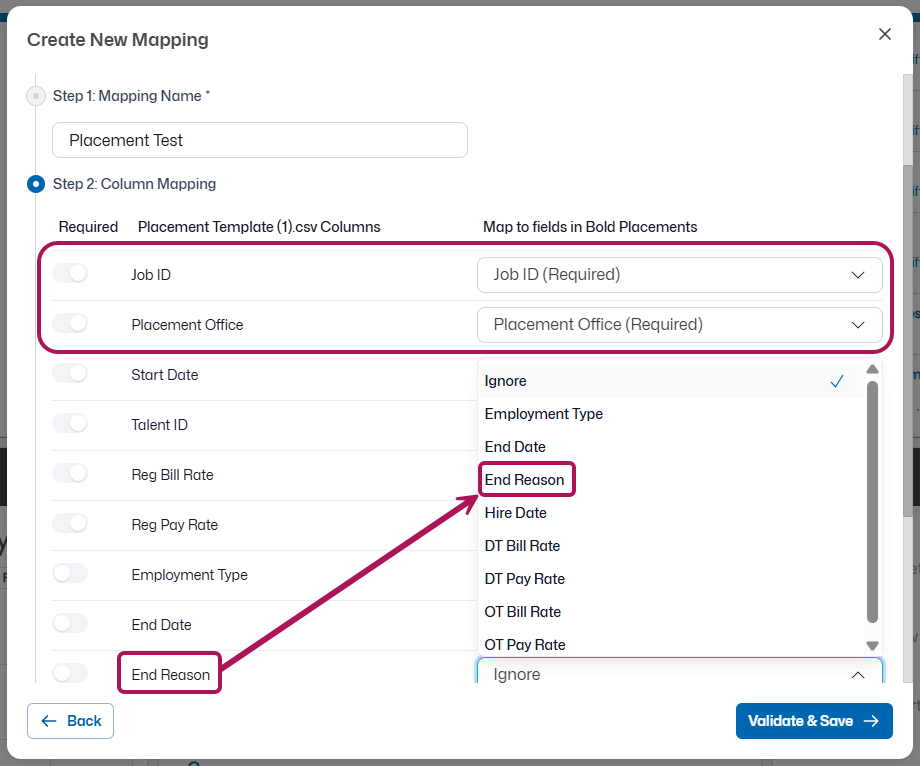920x766 pixels.
Task: Choose DT Pay Rate option in list
Action: (671, 579)
